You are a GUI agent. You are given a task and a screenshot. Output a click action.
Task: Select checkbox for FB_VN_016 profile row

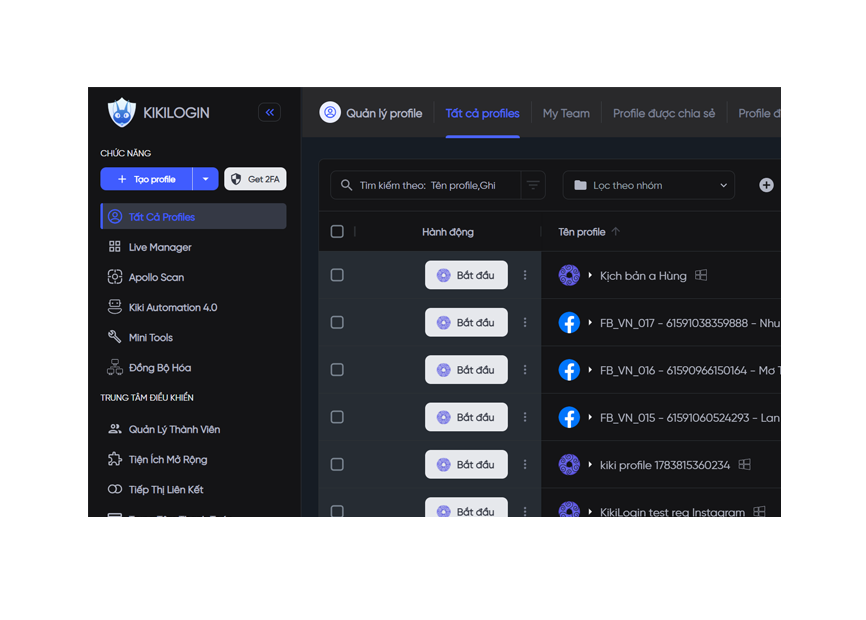pos(337,369)
